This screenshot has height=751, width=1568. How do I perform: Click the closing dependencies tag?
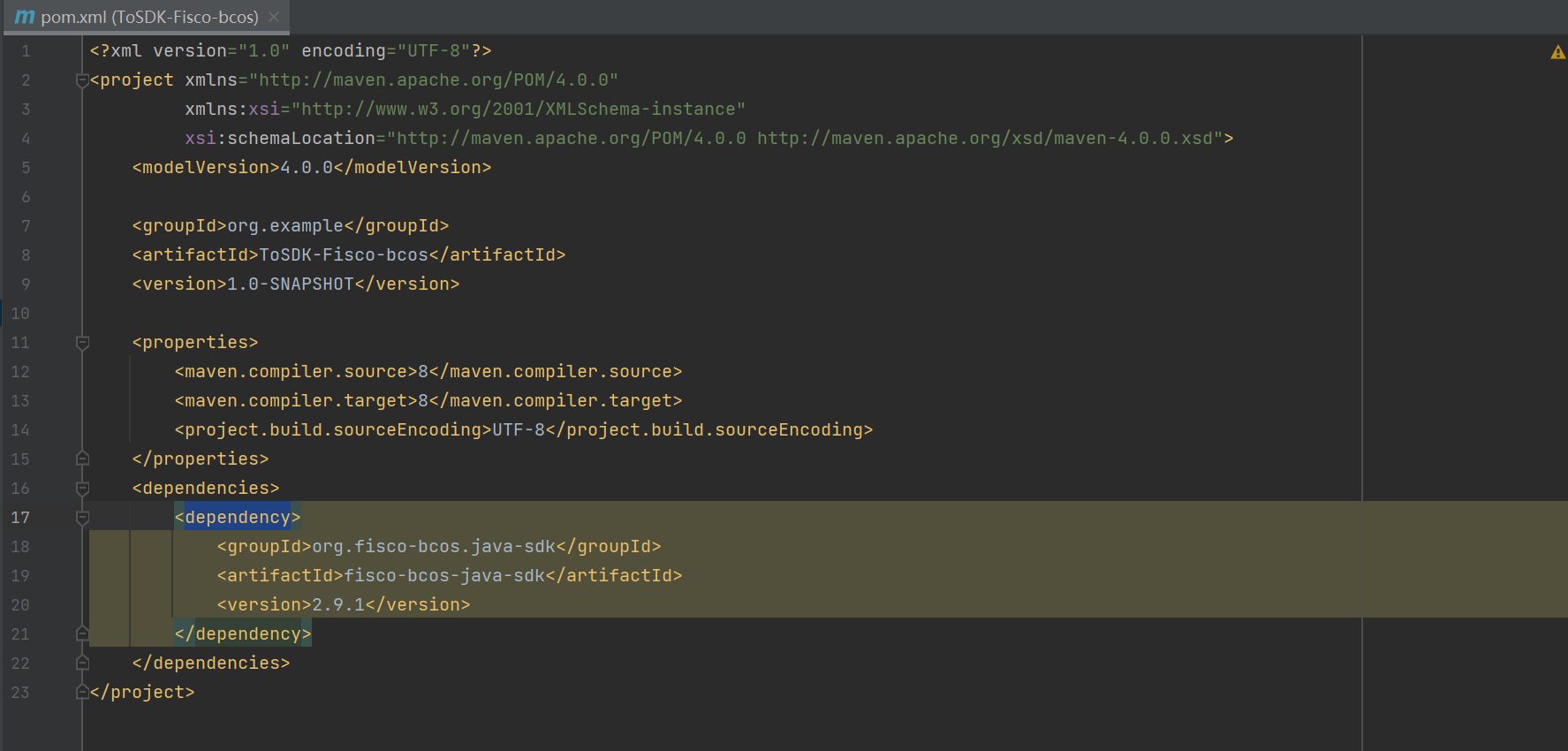(211, 664)
